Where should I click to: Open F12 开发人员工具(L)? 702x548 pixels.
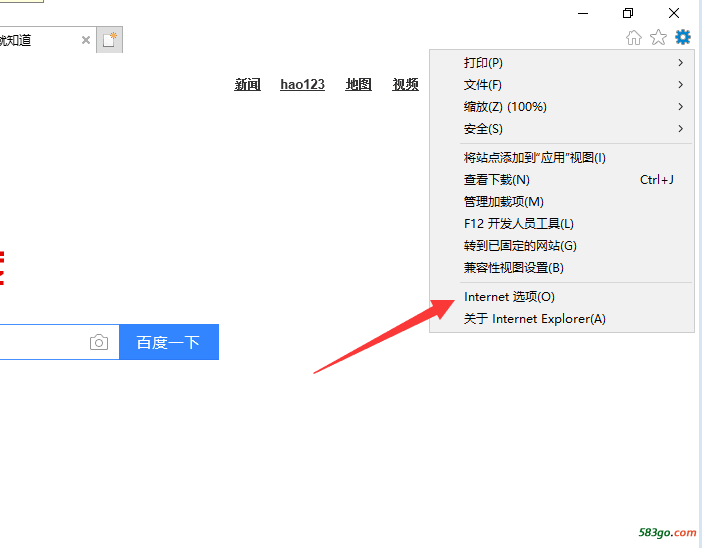point(562,223)
